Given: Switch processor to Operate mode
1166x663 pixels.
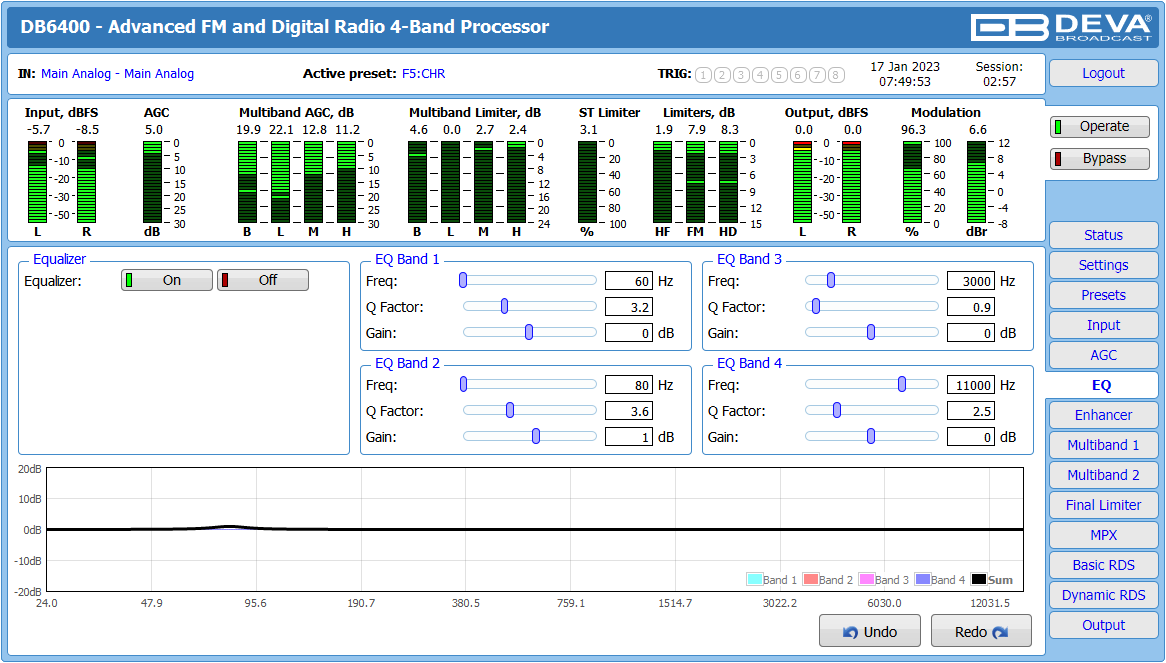Looking at the screenshot, I should (1100, 126).
